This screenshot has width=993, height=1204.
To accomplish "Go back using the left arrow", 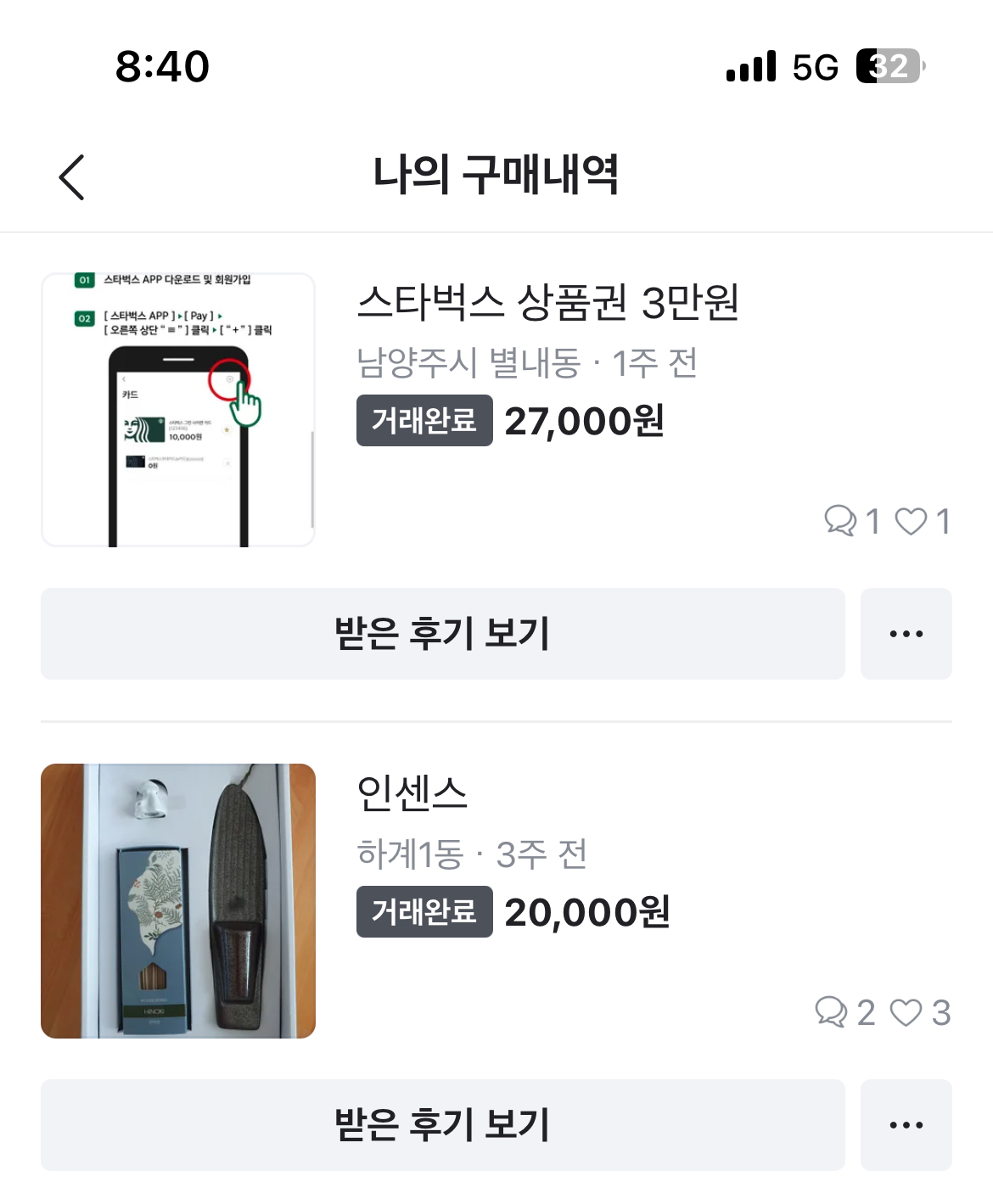I will coord(72,177).
